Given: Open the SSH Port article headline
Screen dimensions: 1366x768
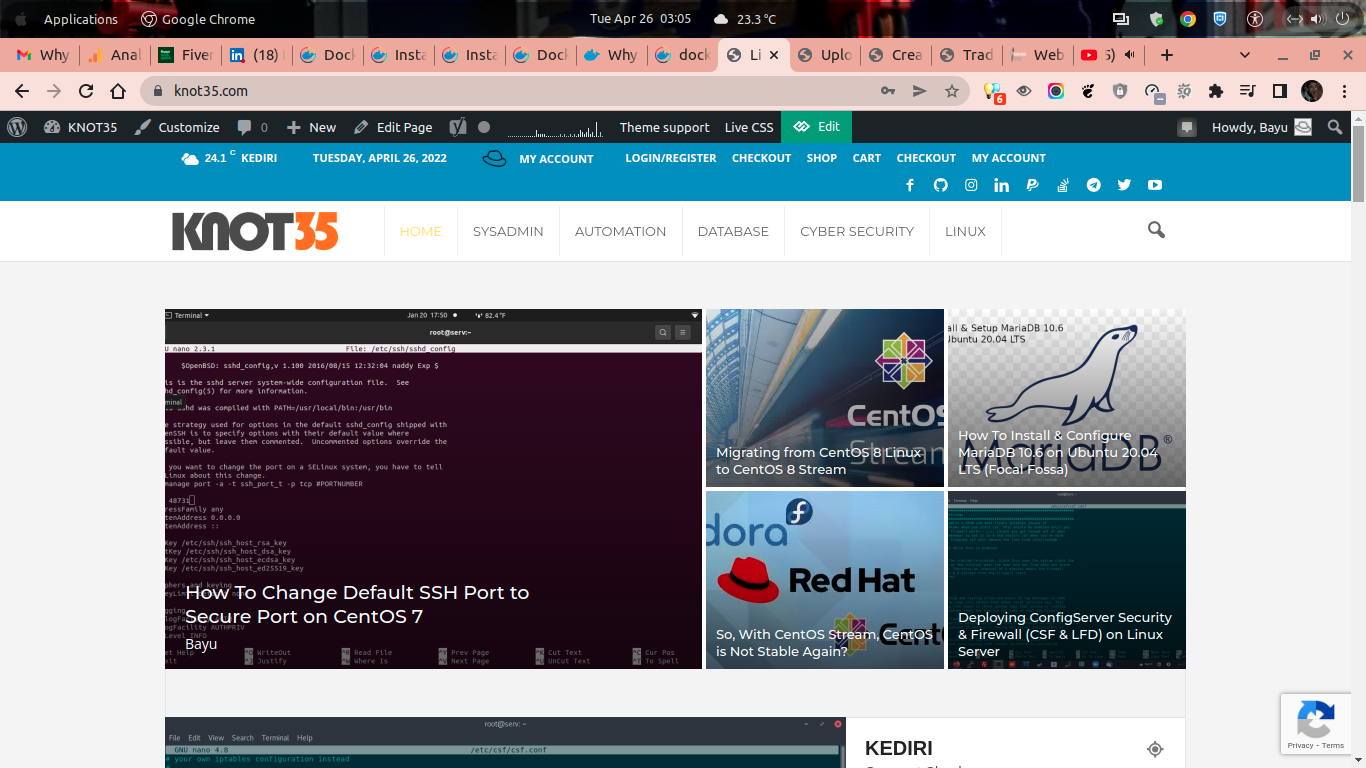Looking at the screenshot, I should point(357,604).
